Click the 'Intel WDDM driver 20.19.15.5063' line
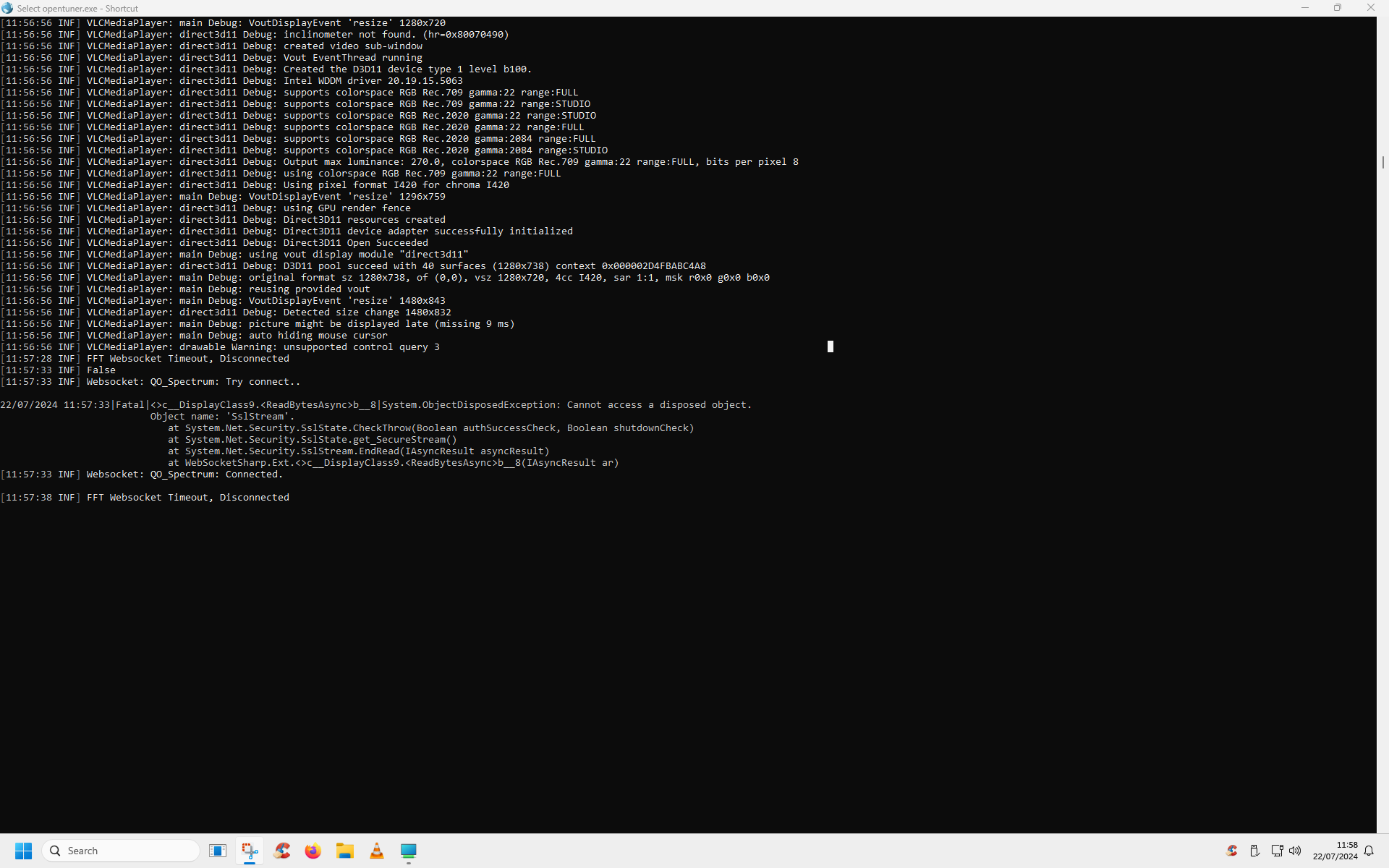The image size is (1389, 868). click(231, 81)
